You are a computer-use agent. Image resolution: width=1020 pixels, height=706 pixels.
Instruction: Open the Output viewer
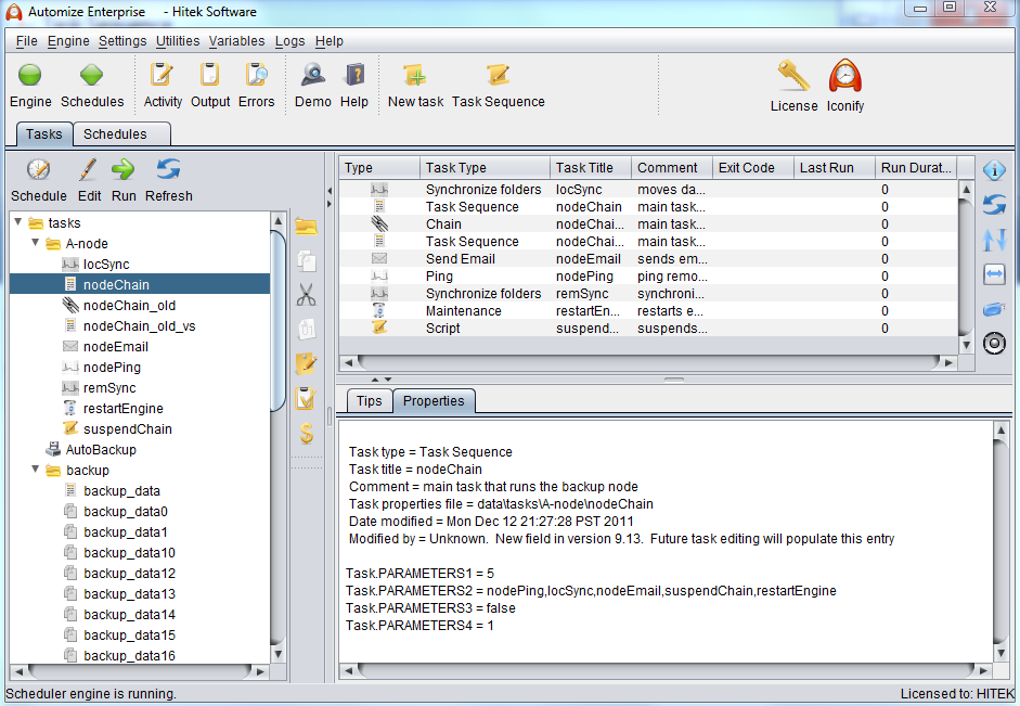[x=209, y=80]
